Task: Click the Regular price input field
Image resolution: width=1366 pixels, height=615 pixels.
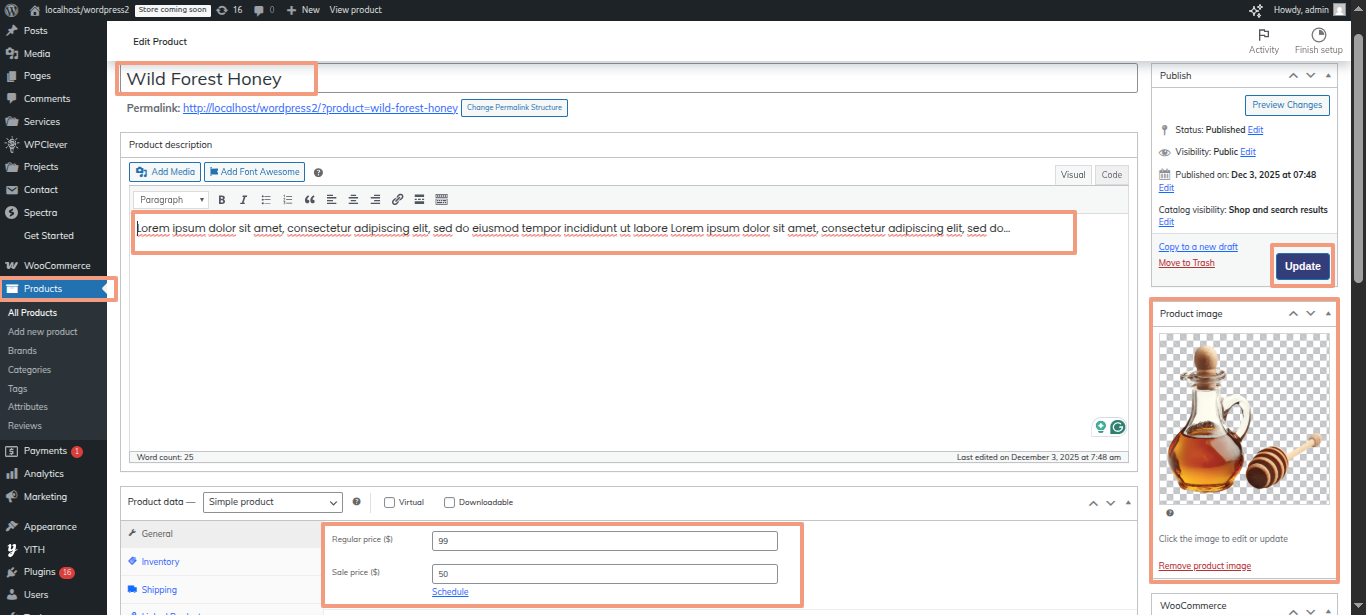Action: tap(604, 541)
